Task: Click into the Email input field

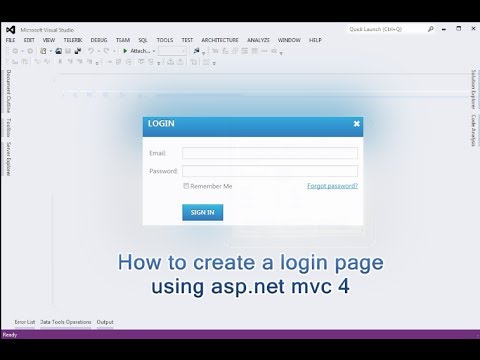Action: 270,153
